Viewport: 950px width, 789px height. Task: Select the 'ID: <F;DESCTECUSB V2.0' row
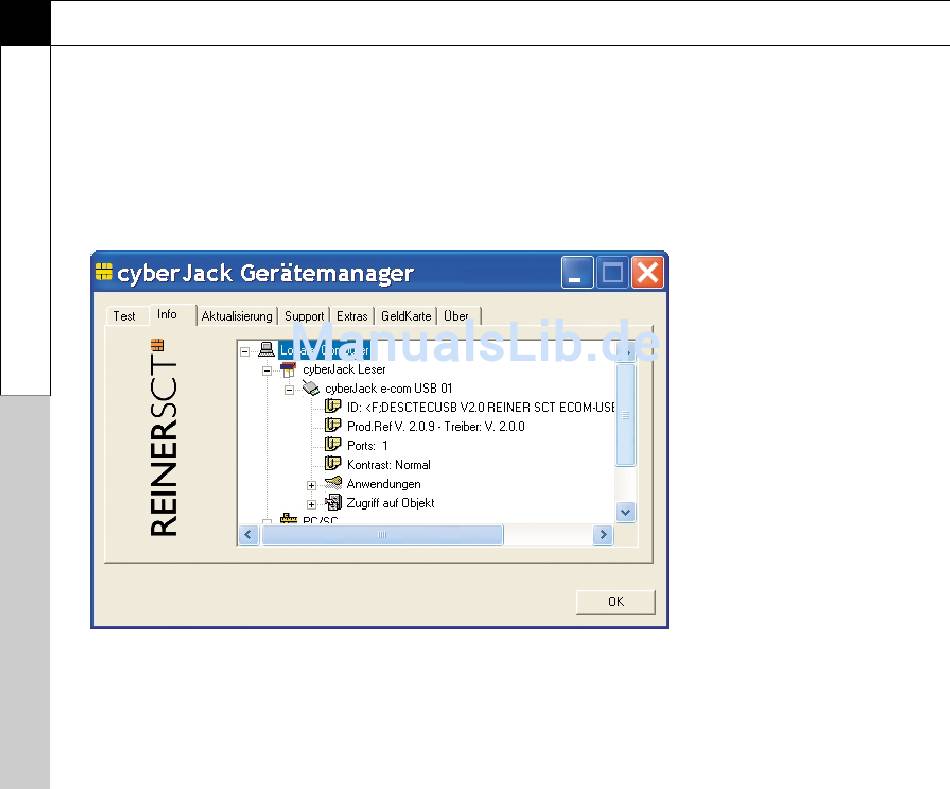click(480, 407)
